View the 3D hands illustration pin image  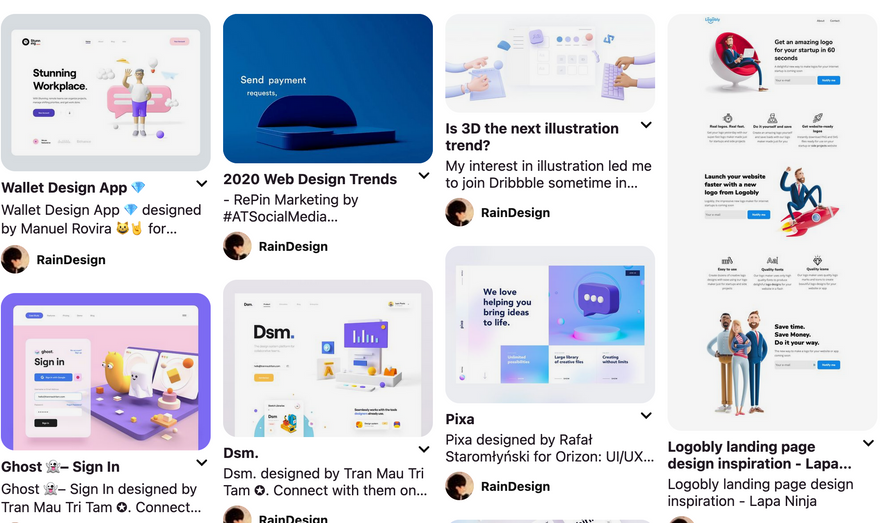pyautogui.click(x=550, y=63)
